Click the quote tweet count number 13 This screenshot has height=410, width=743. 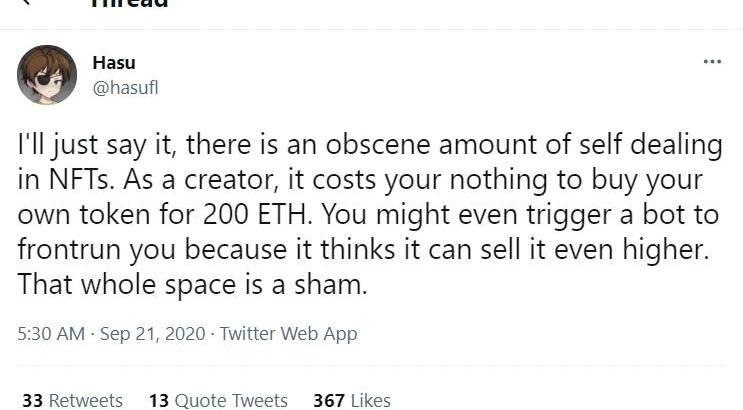point(158,400)
